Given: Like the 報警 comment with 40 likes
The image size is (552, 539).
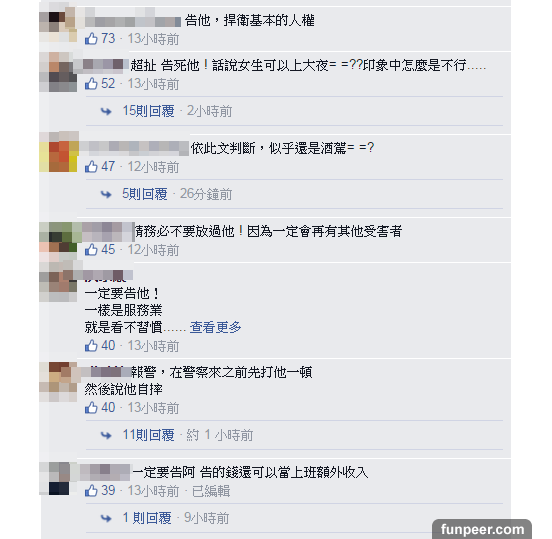Looking at the screenshot, I should (91, 407).
